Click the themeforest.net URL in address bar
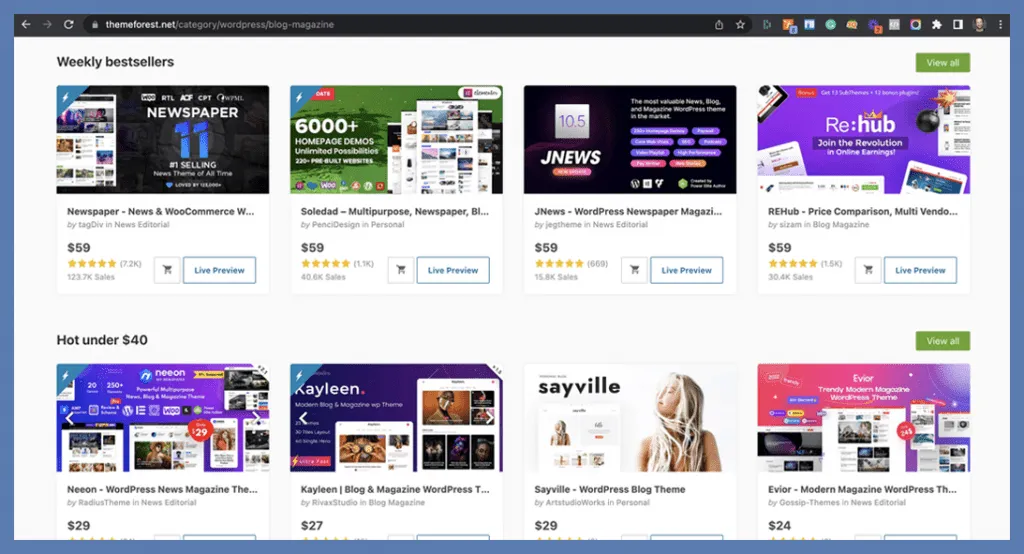 219,25
